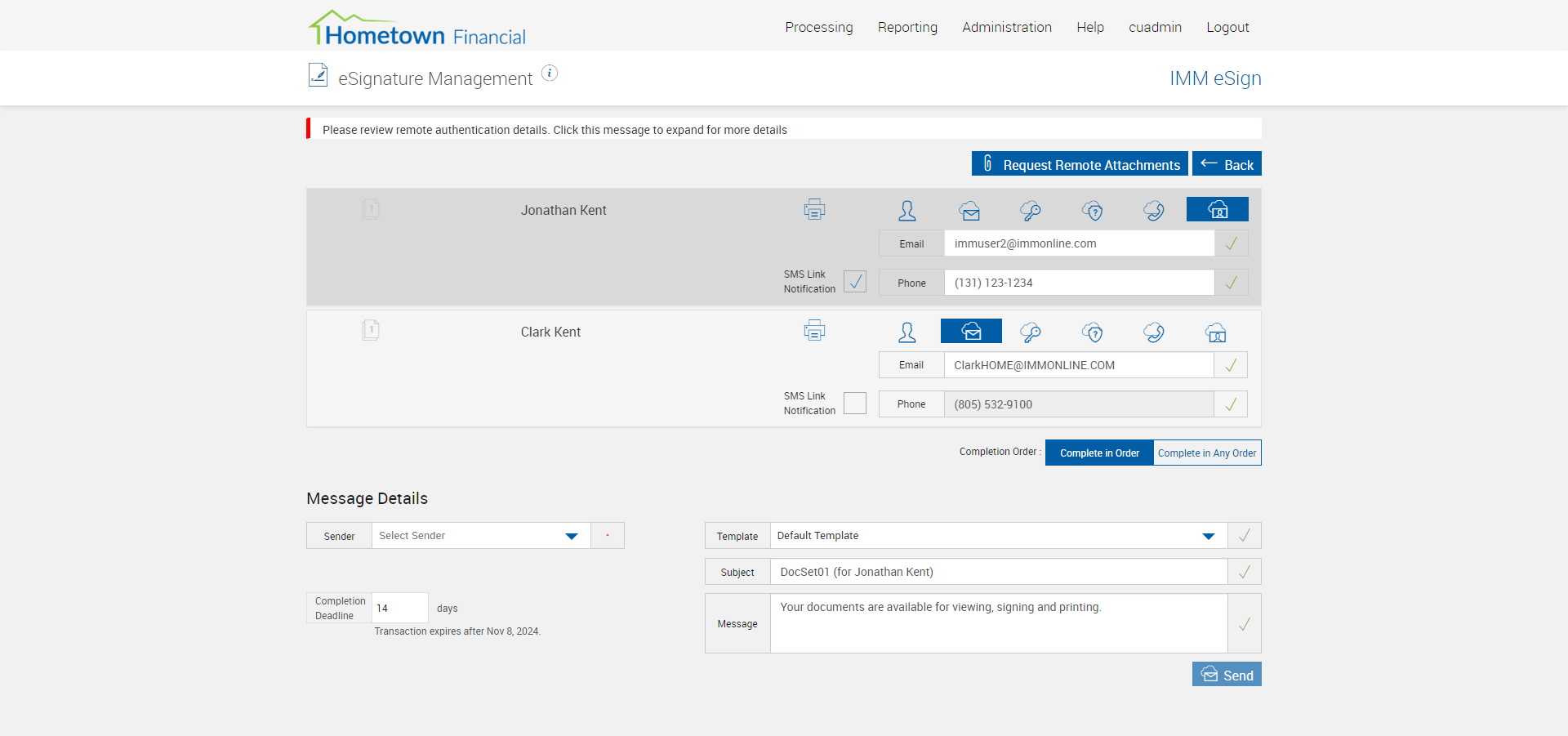Select phone call authentication icon for Clark Kent

pos(1154,332)
